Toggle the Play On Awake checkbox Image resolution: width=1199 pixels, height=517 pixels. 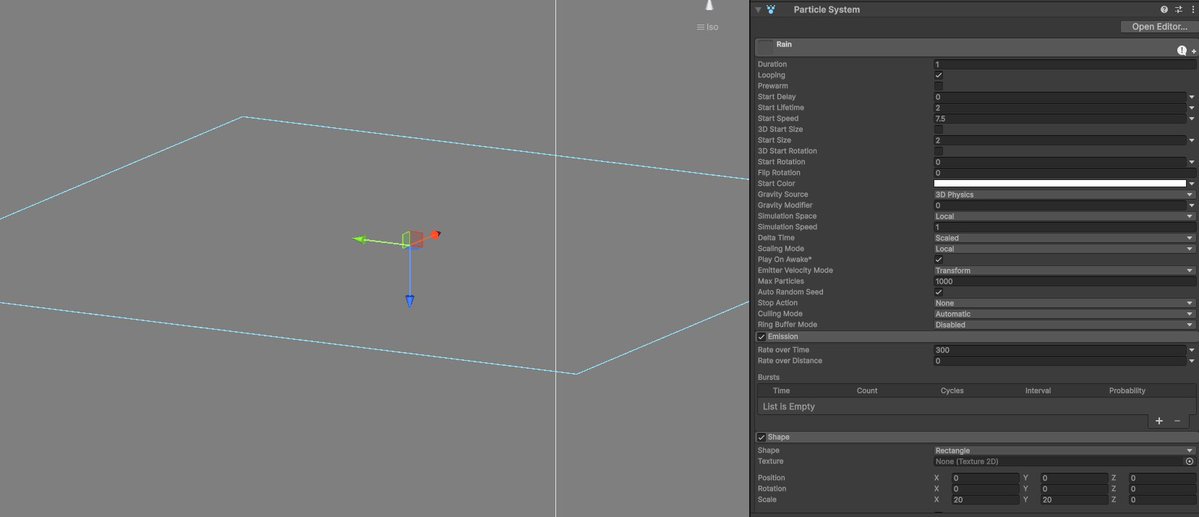click(938, 260)
